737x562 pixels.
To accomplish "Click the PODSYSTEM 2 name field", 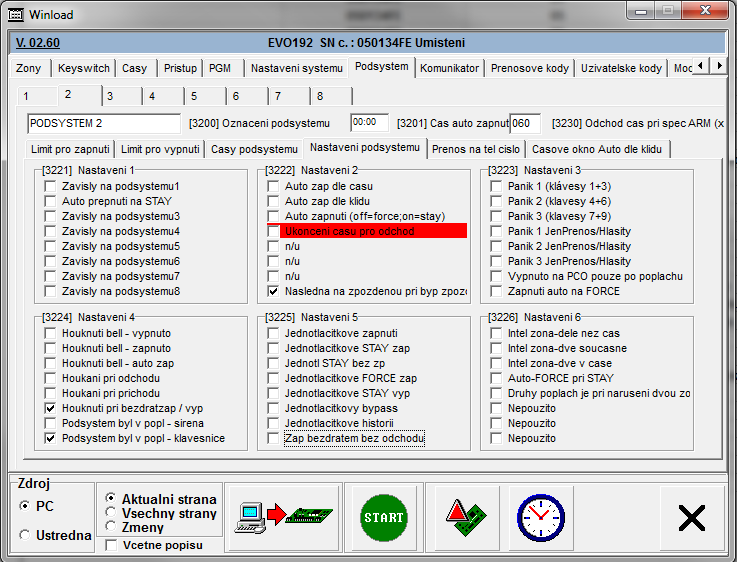I will coord(104,123).
